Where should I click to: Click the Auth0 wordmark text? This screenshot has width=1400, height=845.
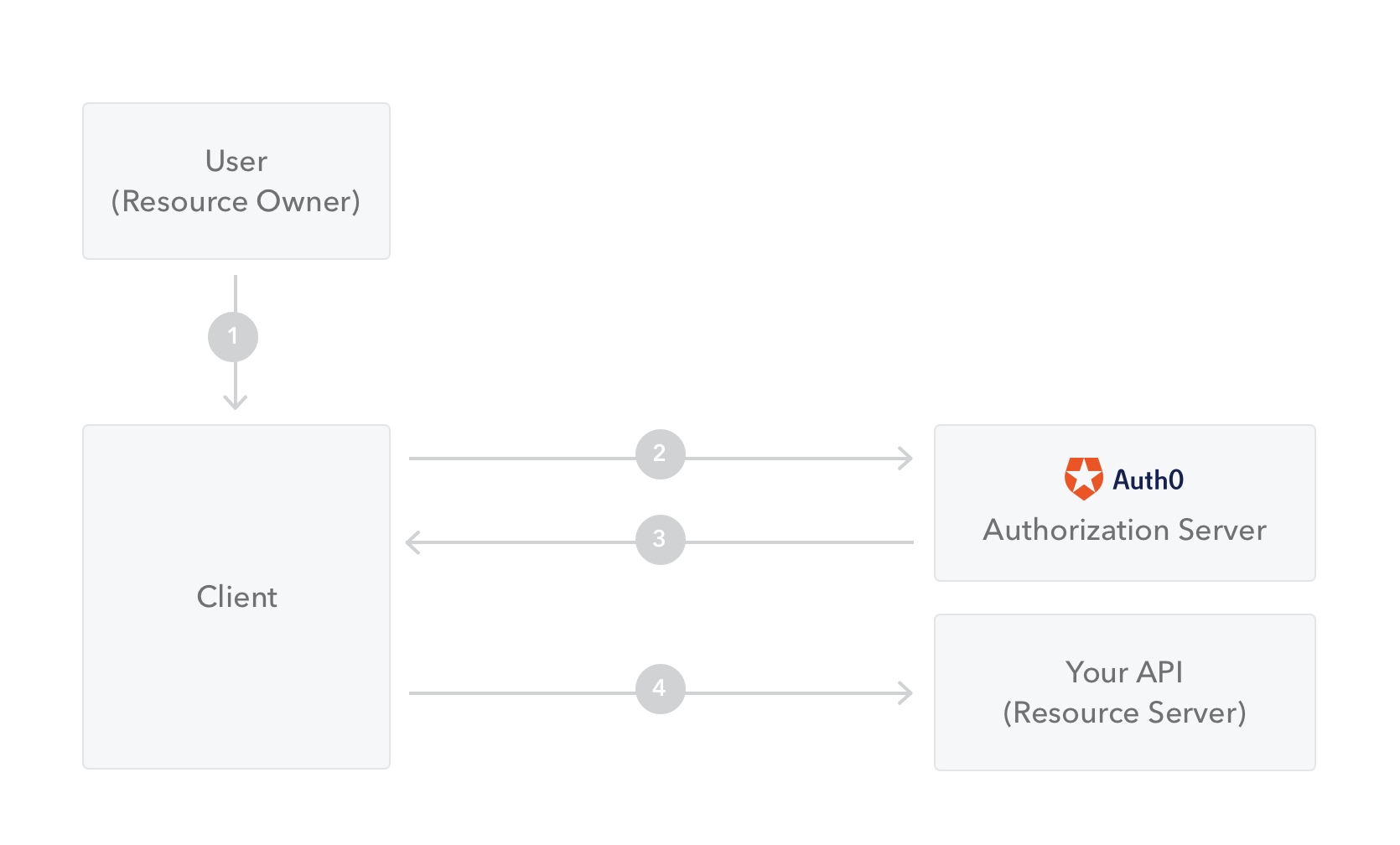click(1148, 480)
